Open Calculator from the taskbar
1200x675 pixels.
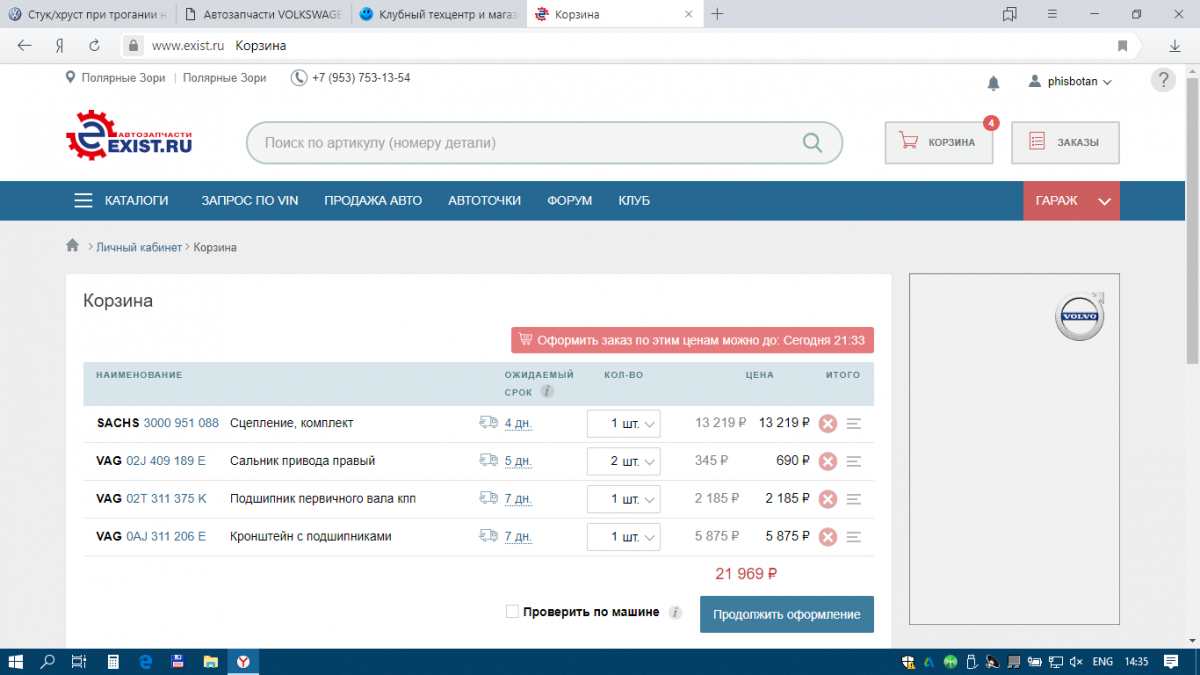pyautogui.click(x=113, y=661)
